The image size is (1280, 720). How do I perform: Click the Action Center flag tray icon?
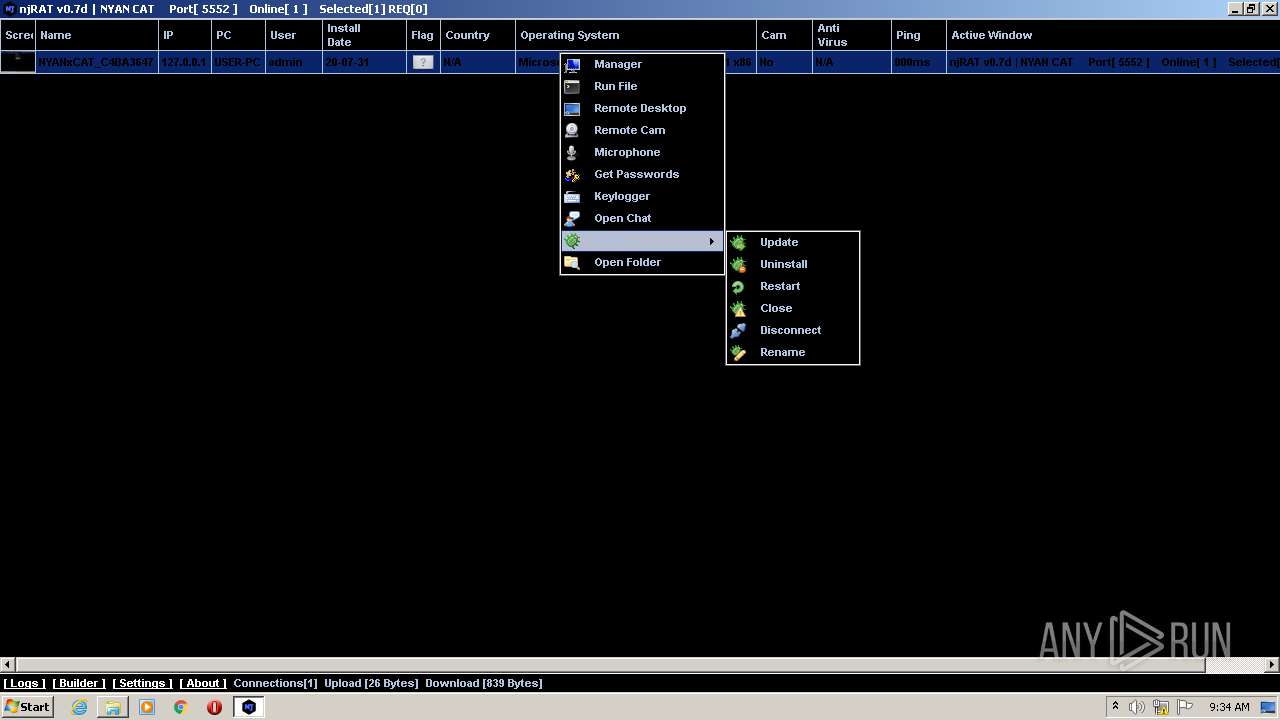[x=1185, y=707]
